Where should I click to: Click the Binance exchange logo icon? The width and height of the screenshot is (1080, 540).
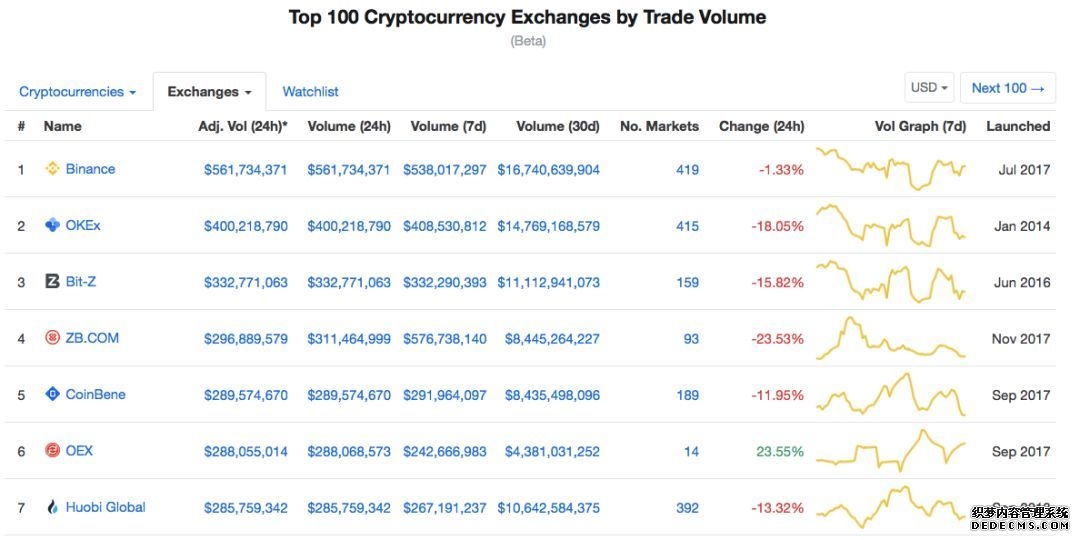tap(52, 169)
